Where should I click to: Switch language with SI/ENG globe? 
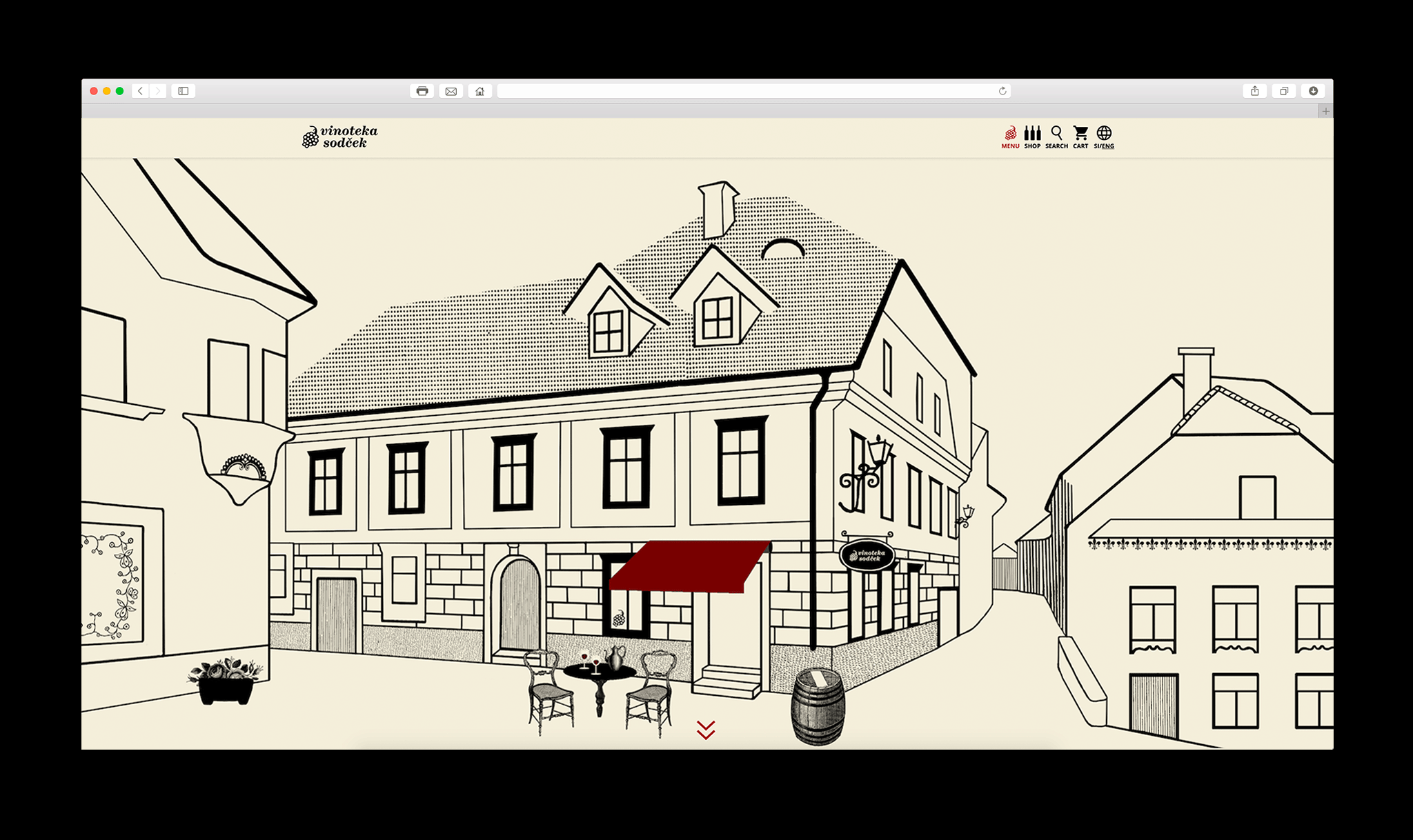[x=1104, y=137]
